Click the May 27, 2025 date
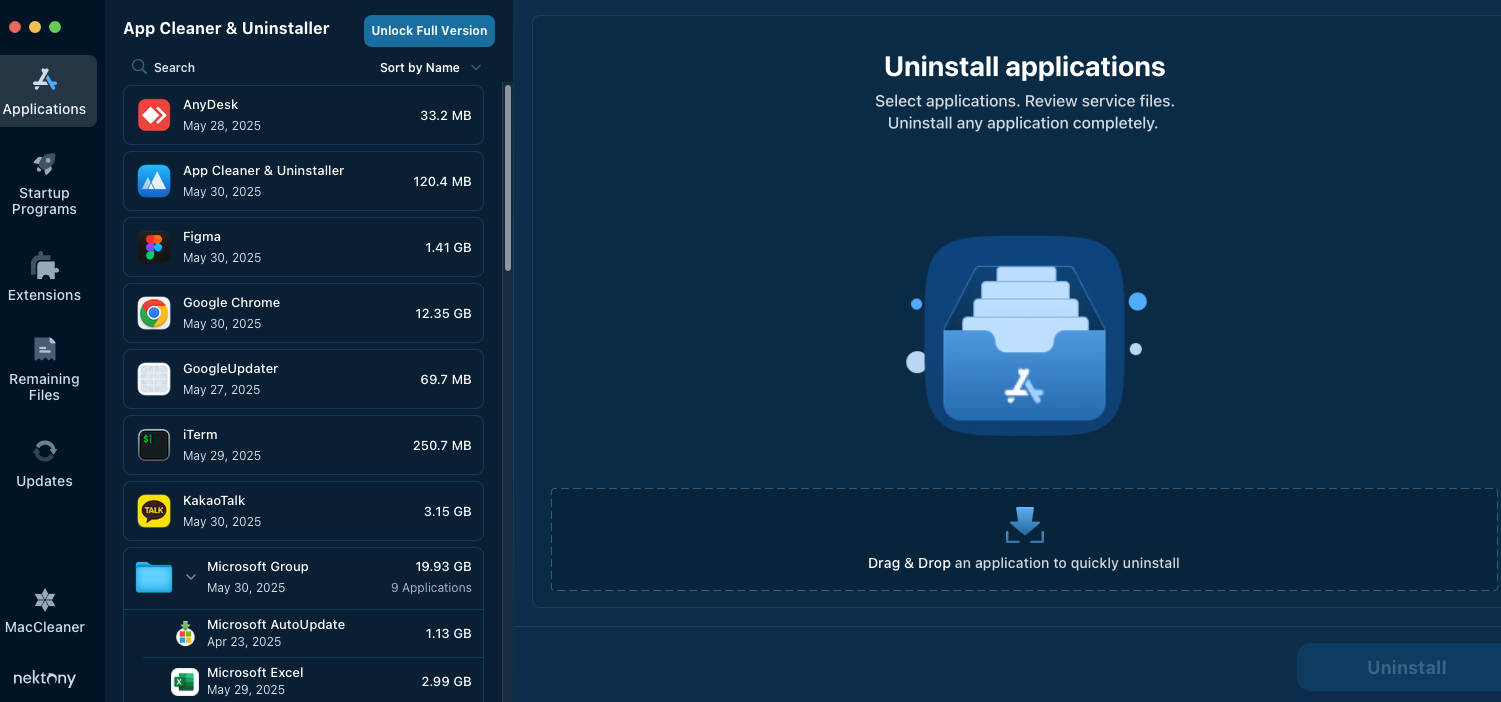Viewport: 1501px width, 702px height. tap(222, 390)
